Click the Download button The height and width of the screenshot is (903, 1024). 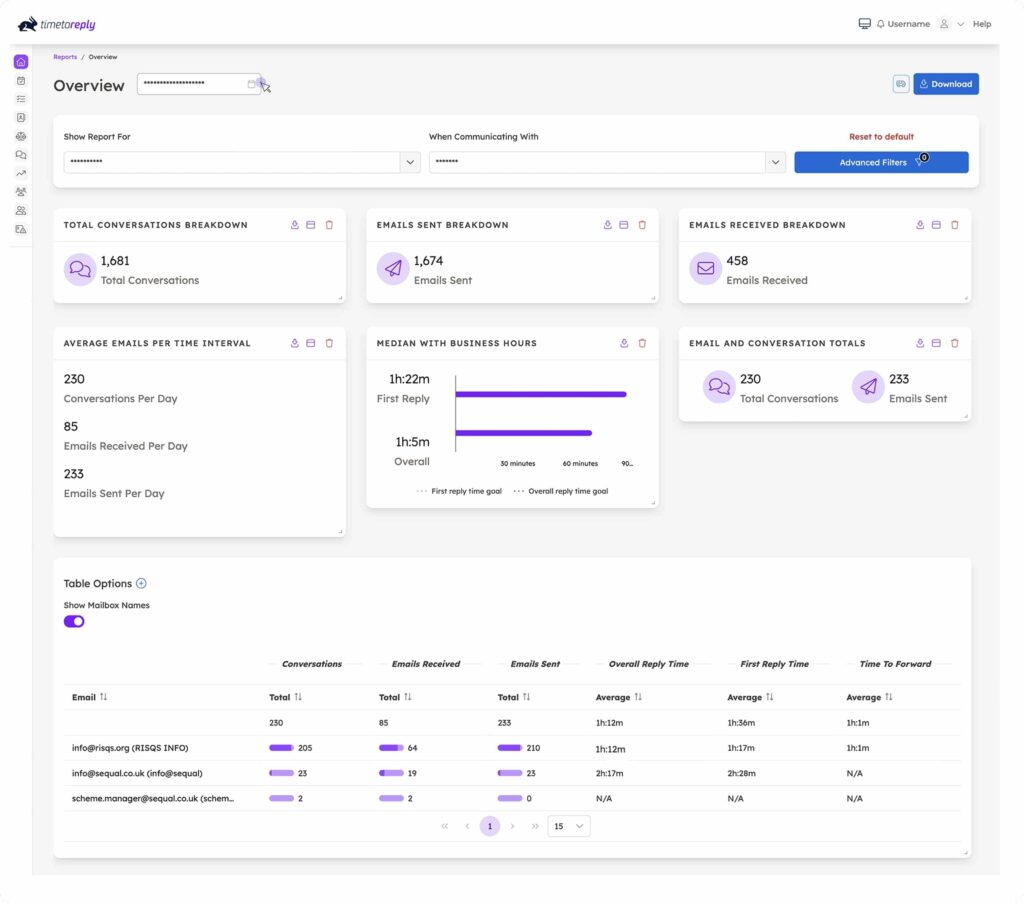(946, 84)
